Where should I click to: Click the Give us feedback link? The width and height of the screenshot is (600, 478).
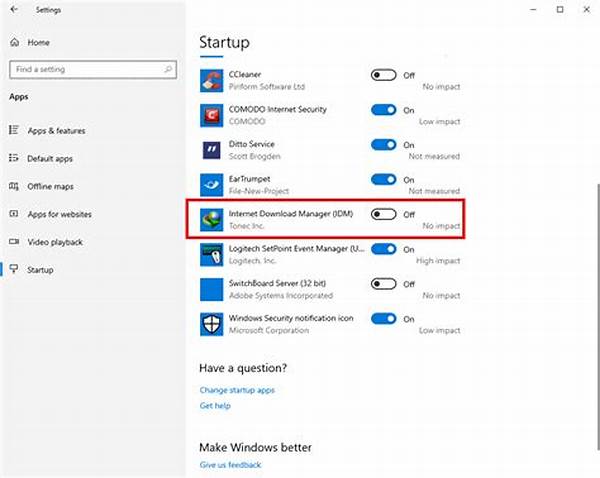230,465
